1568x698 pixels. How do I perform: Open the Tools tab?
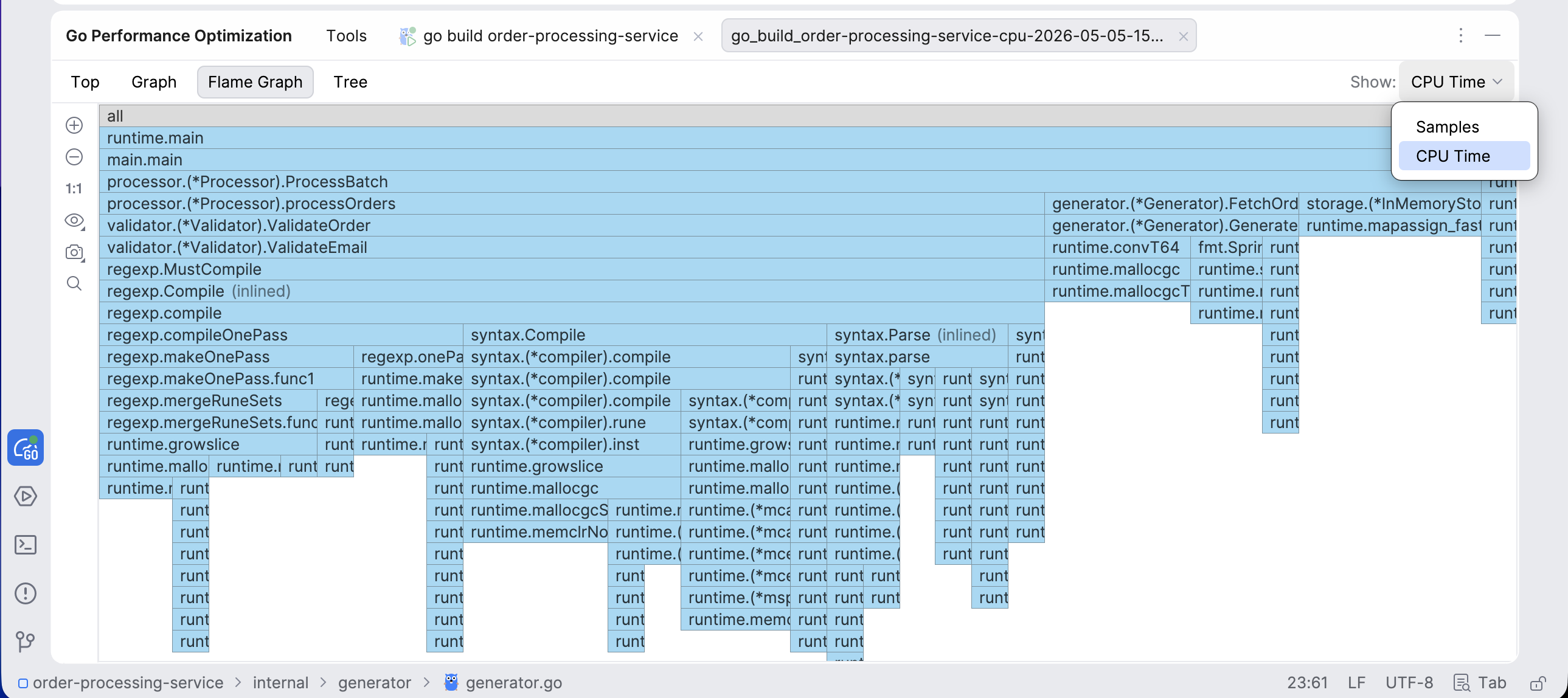pyautogui.click(x=345, y=36)
